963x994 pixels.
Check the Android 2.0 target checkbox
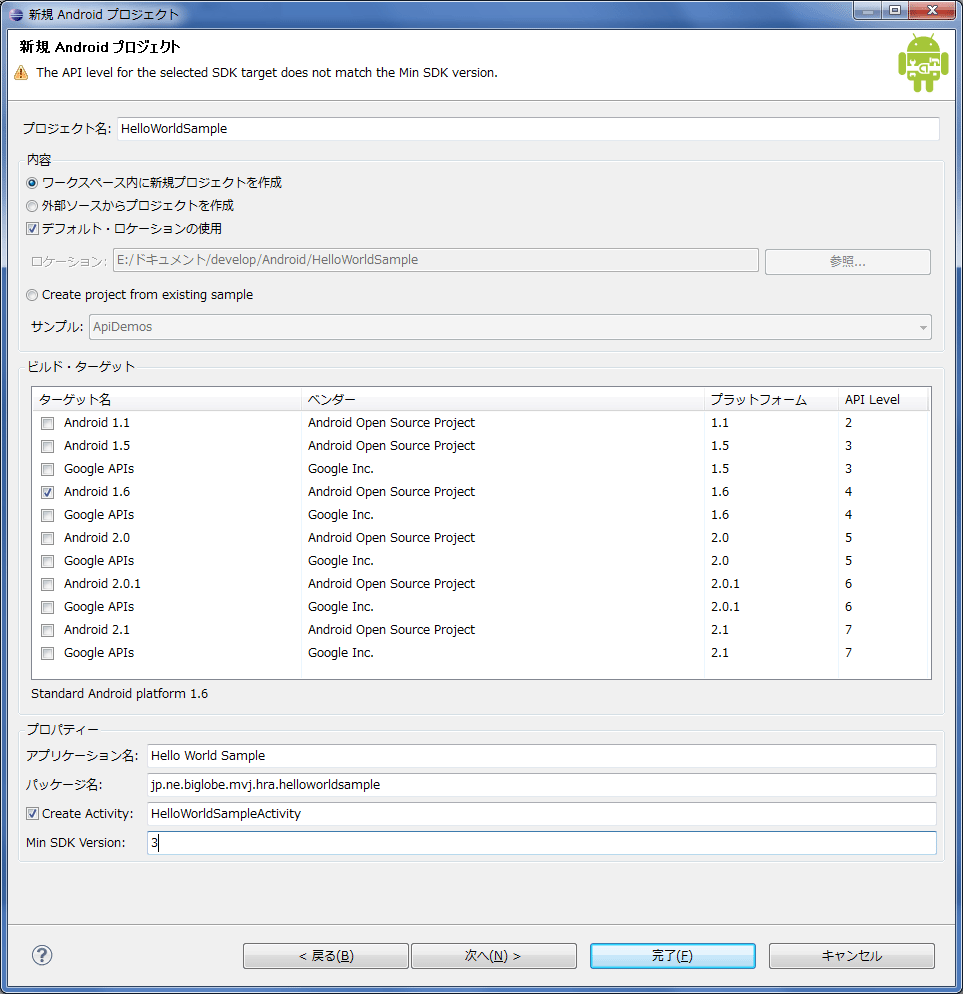[x=48, y=538]
